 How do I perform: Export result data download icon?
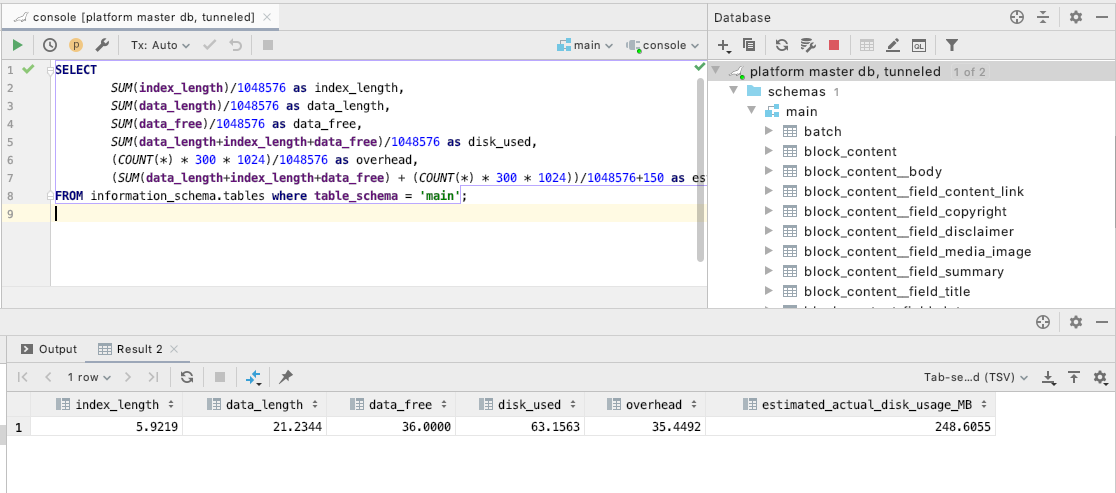click(x=1049, y=377)
